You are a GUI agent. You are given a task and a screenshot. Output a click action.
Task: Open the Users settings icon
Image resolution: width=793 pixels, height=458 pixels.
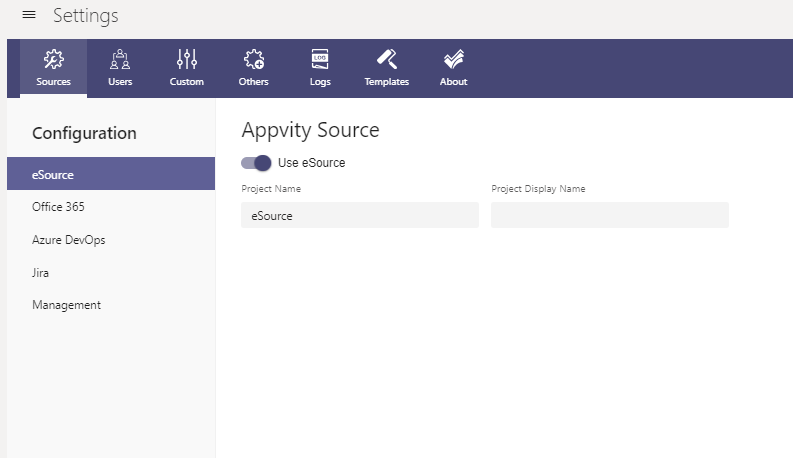120,59
